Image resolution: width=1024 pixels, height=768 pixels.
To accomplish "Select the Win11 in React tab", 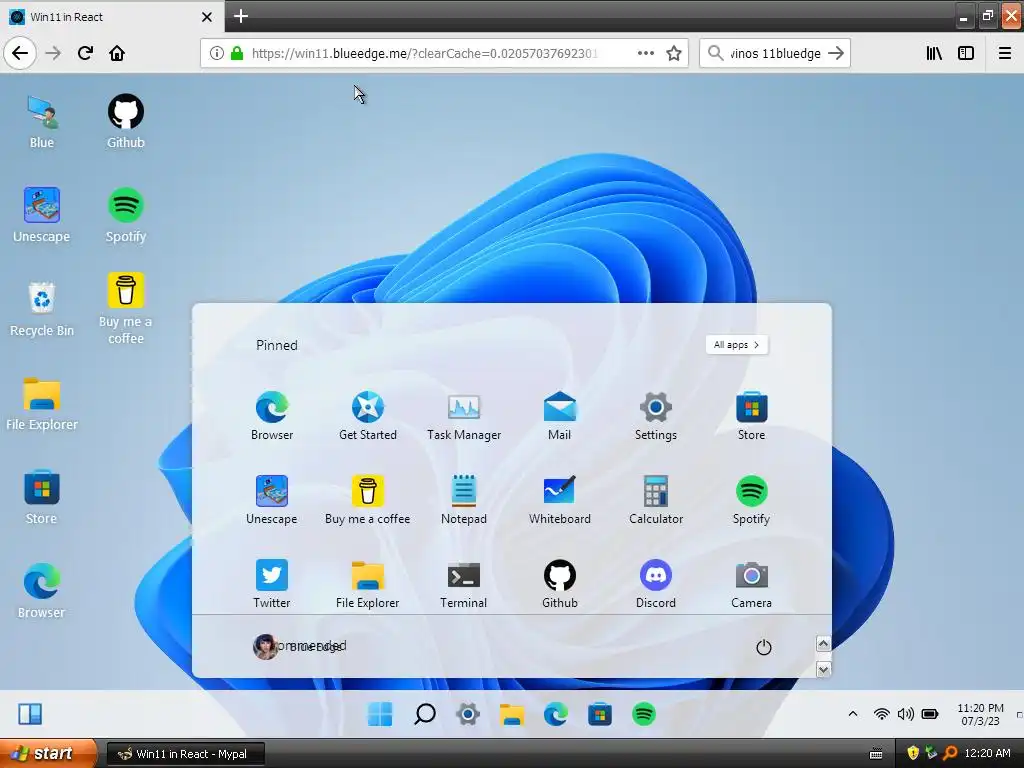I will tap(112, 16).
